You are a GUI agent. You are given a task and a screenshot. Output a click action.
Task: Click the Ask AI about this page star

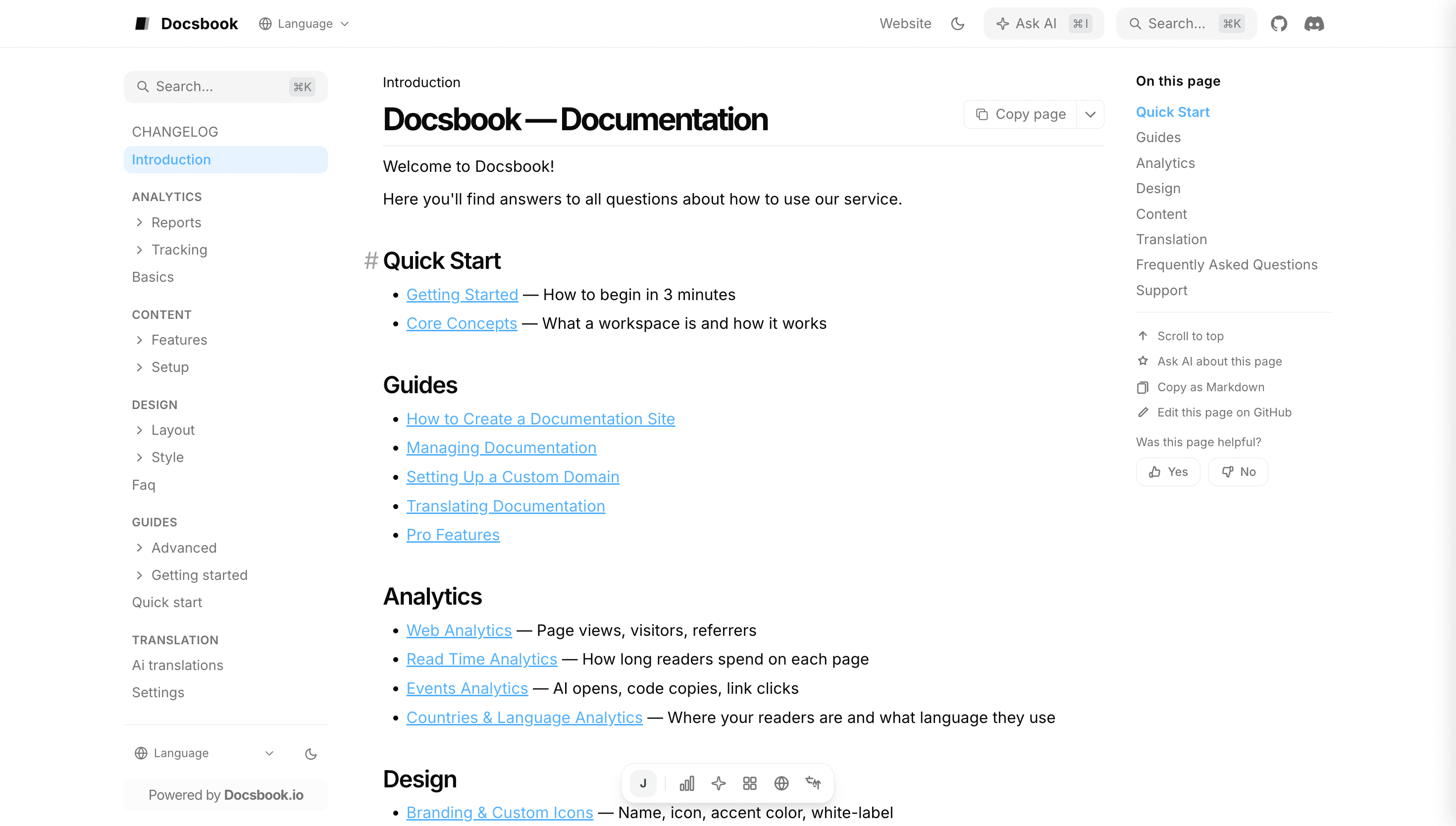(1143, 361)
